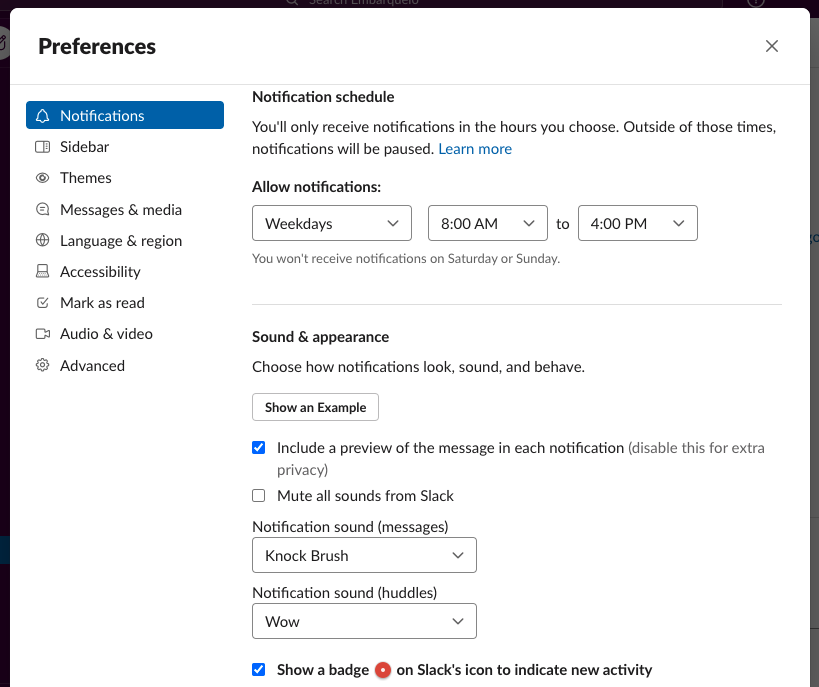The height and width of the screenshot is (687, 819).
Task: Select Language & region section
Action: (x=125, y=240)
